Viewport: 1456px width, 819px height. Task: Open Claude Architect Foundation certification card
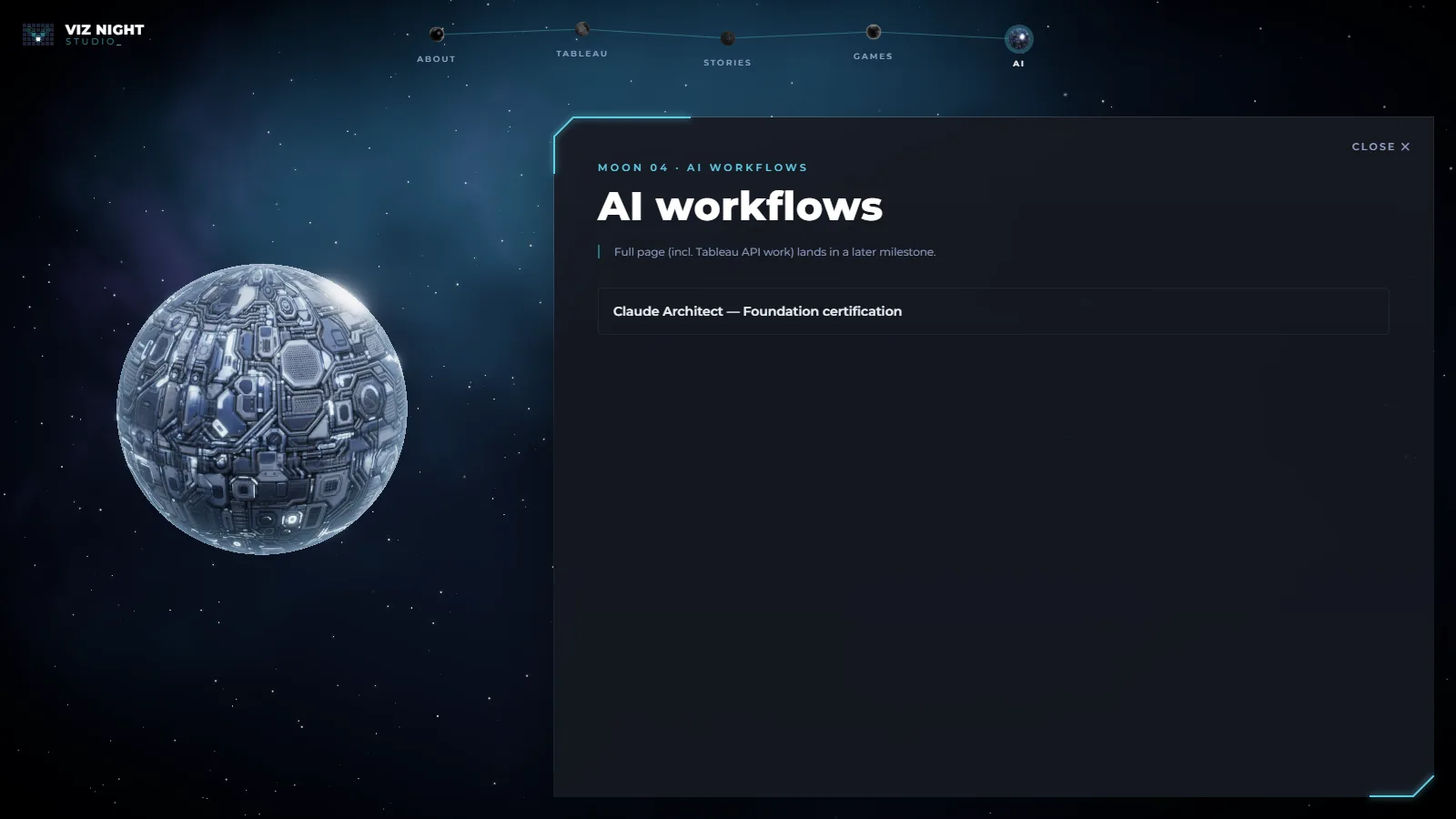993,311
